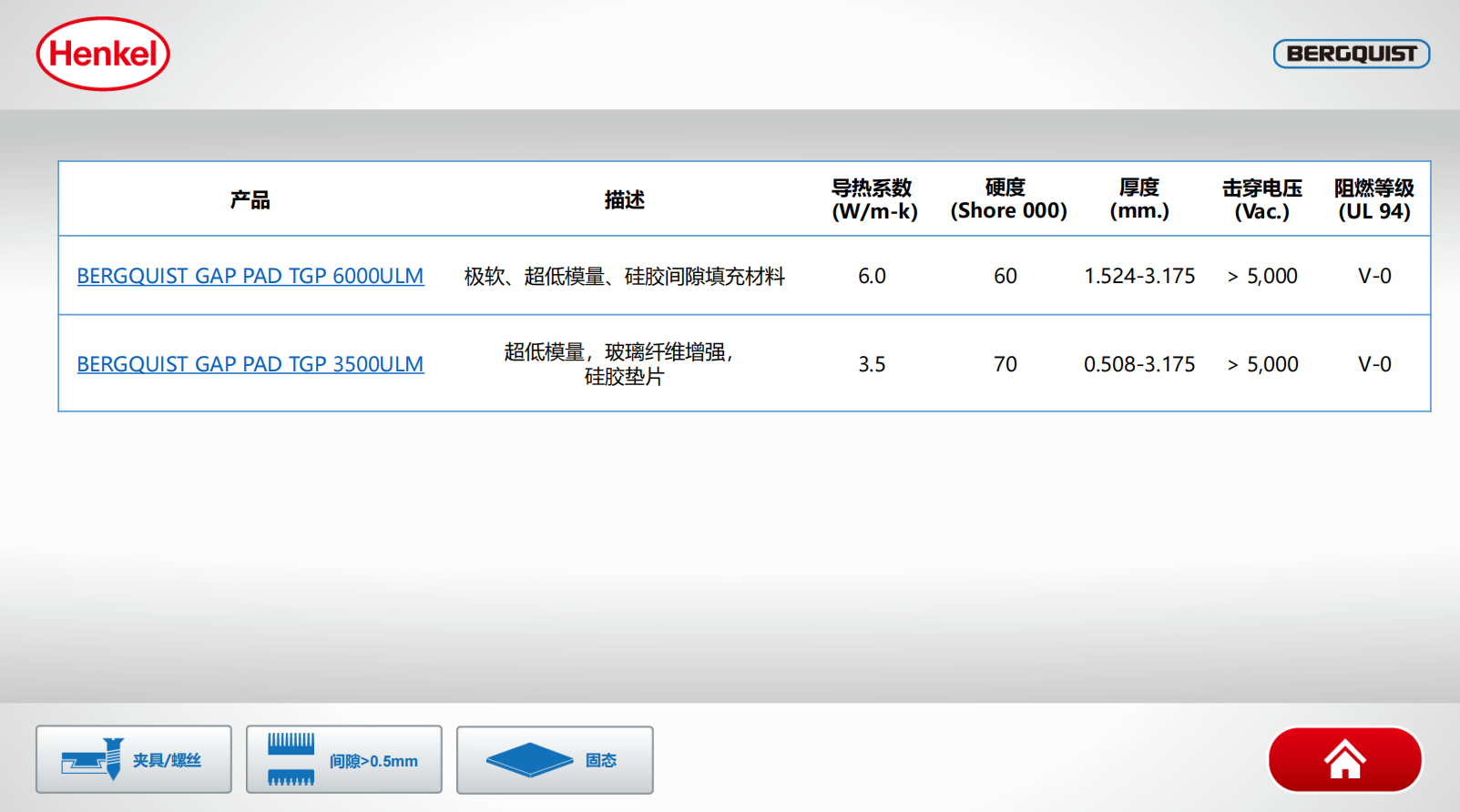Click the 描述 column header

(624, 199)
